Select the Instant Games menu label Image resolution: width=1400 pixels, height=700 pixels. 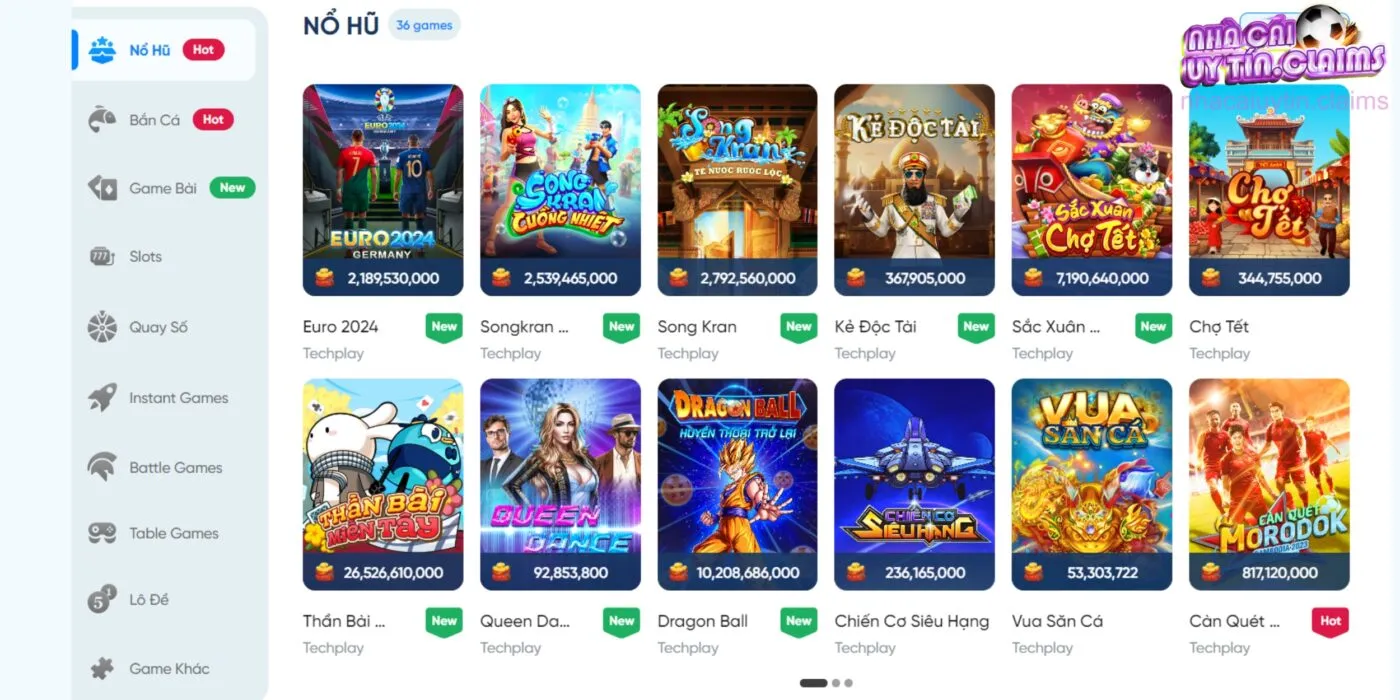point(179,397)
